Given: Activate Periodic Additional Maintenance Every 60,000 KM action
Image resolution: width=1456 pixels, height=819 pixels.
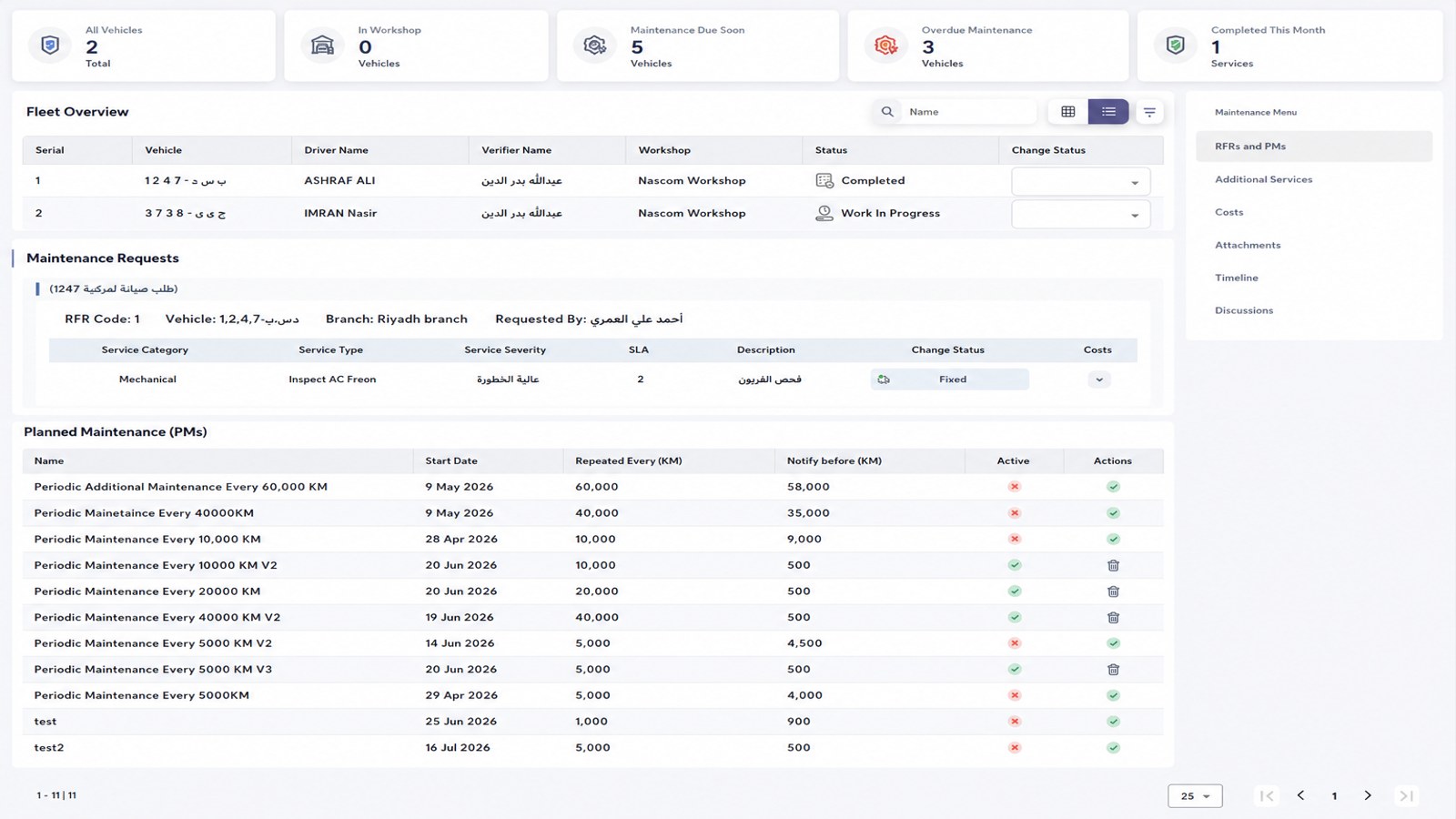Looking at the screenshot, I should click(x=1113, y=487).
